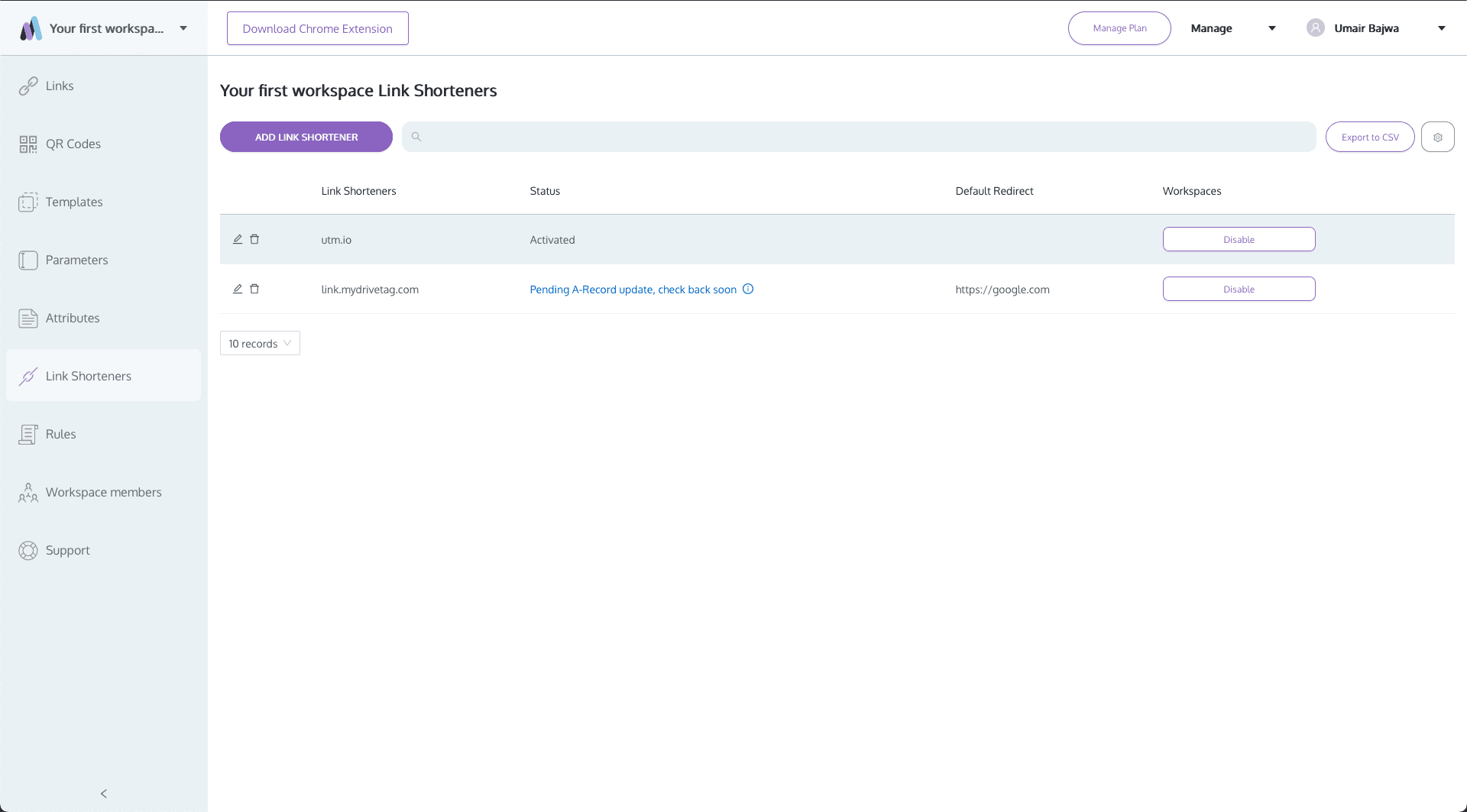
Task: Open the Manage Plan button
Action: point(1119,28)
